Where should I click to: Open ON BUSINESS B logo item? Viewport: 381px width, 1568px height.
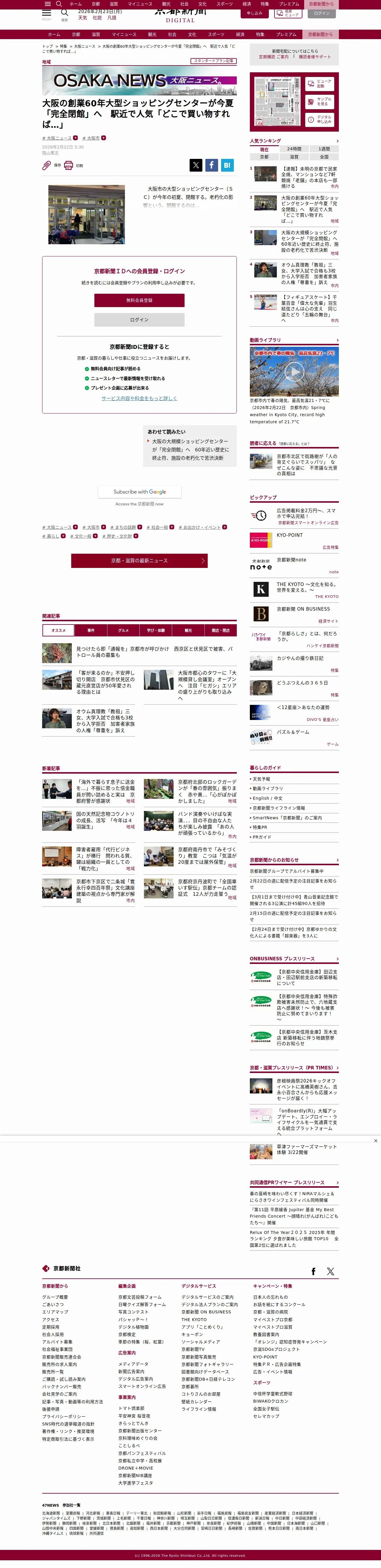point(261,614)
